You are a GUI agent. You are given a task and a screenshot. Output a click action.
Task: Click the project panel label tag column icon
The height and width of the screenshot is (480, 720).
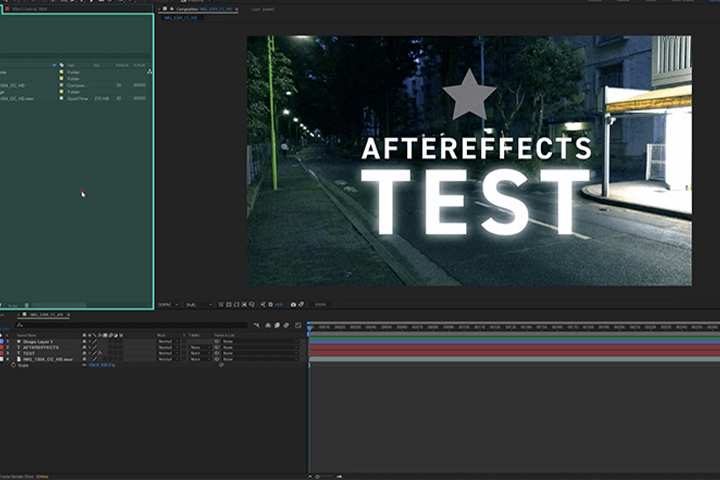[x=62, y=65]
